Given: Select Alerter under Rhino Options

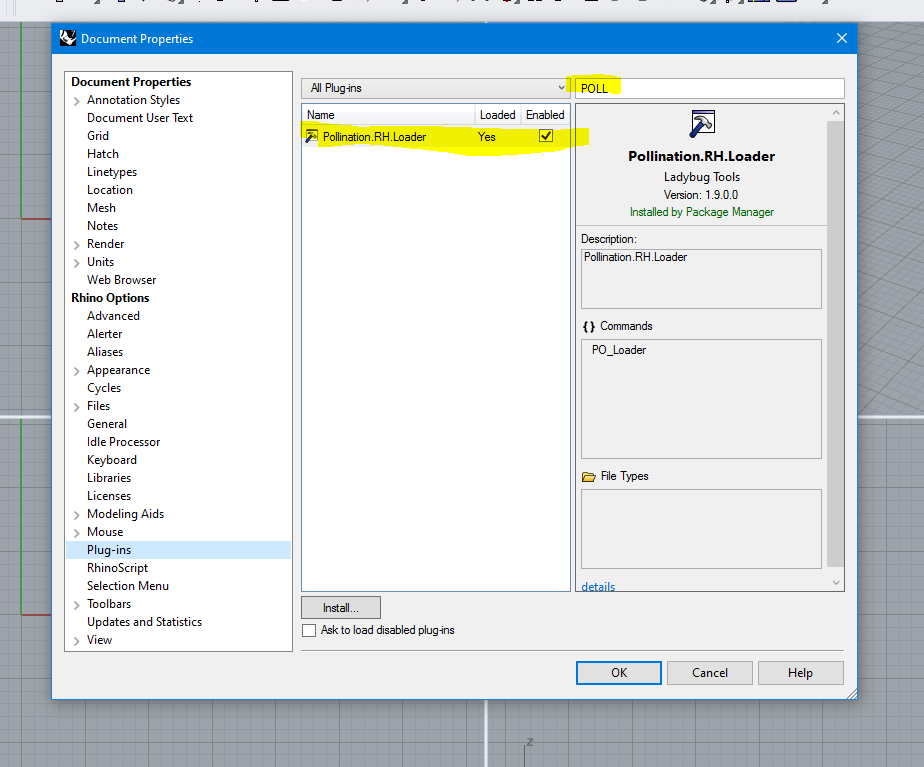Looking at the screenshot, I should (x=104, y=334).
